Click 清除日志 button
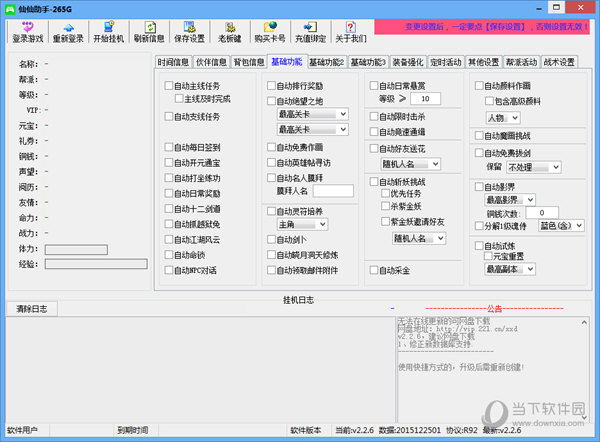Viewport: 600px width, 442px height. (x=32, y=309)
